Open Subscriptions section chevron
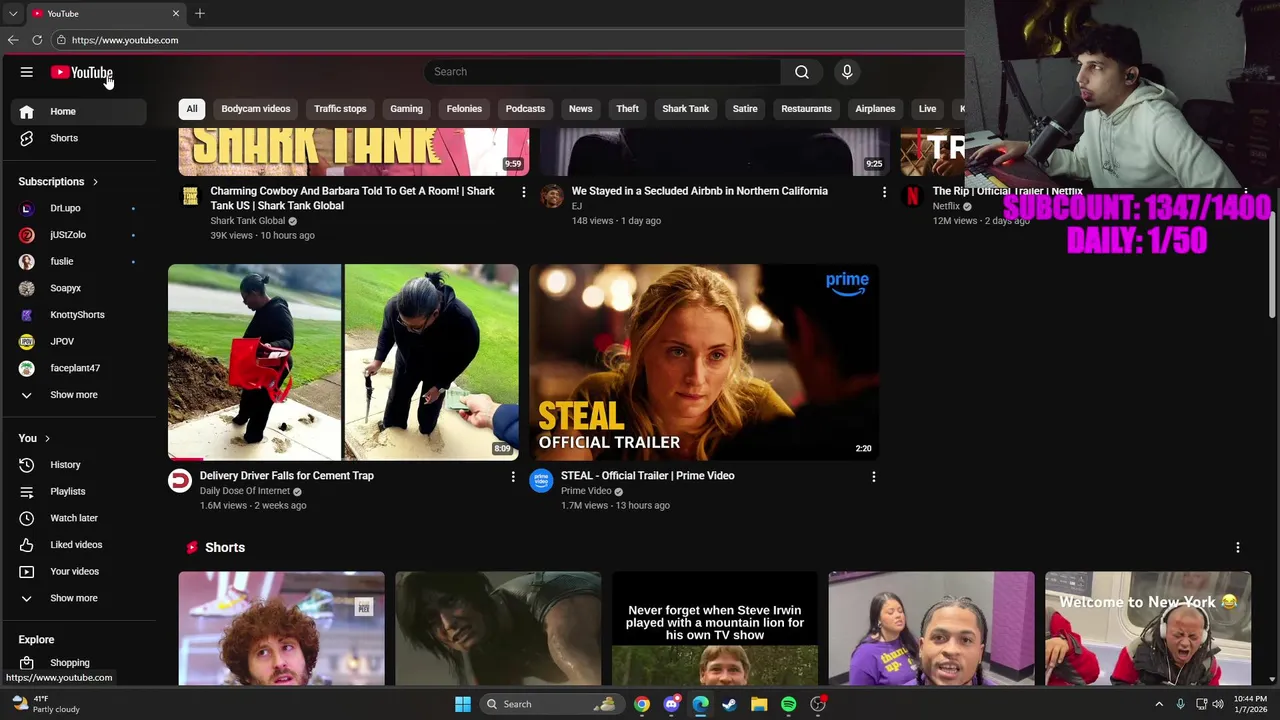The width and height of the screenshot is (1280, 720). point(95,182)
